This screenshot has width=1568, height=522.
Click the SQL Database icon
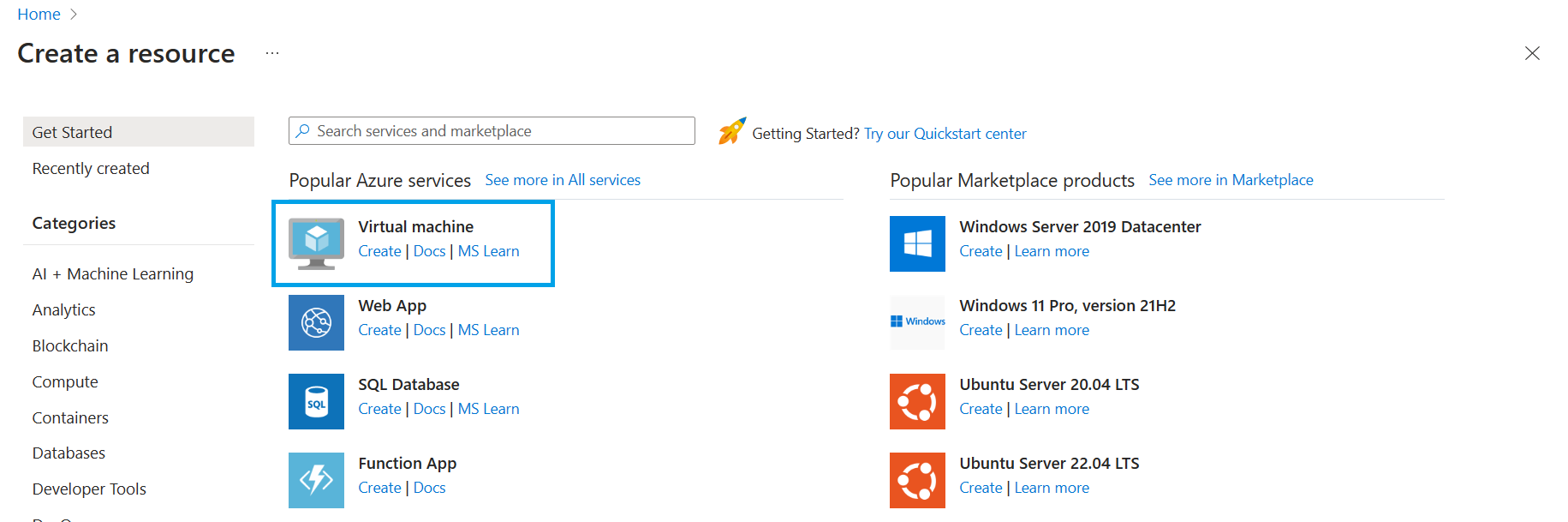(x=316, y=401)
